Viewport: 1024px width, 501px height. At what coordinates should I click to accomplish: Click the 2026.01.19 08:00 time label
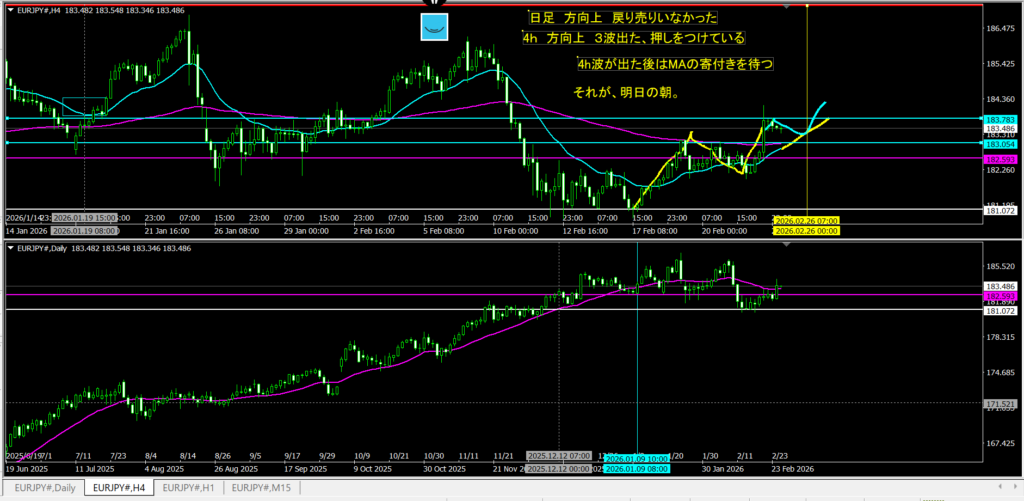[84, 230]
